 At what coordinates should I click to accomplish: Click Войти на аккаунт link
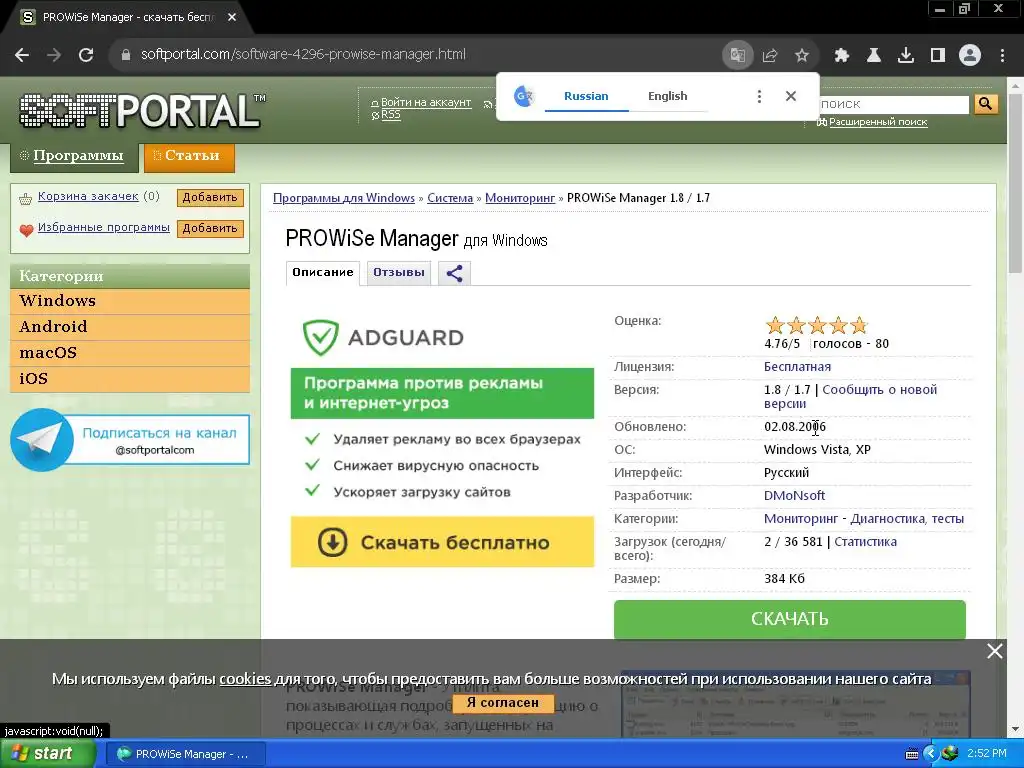(x=426, y=103)
